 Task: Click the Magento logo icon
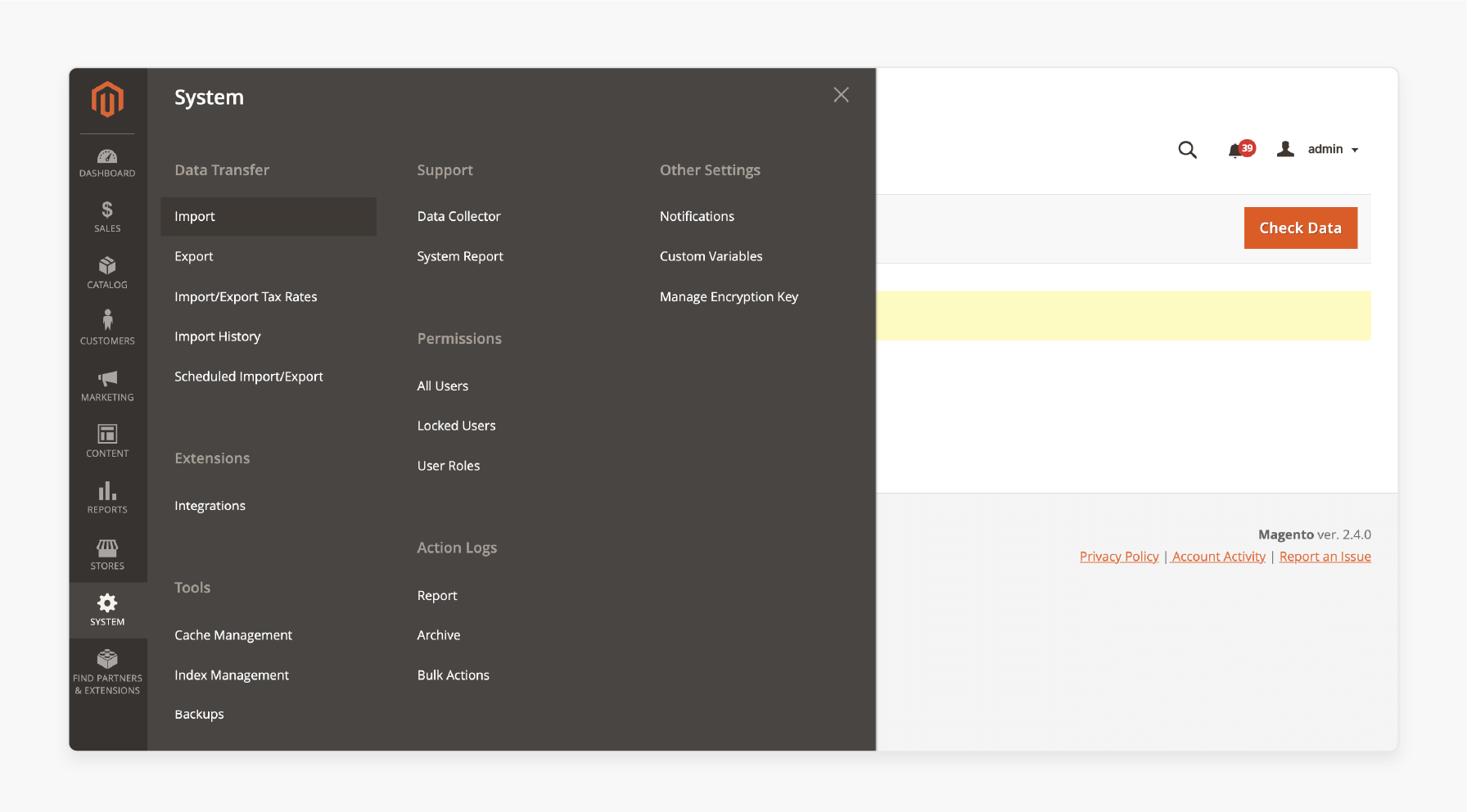[x=107, y=99]
